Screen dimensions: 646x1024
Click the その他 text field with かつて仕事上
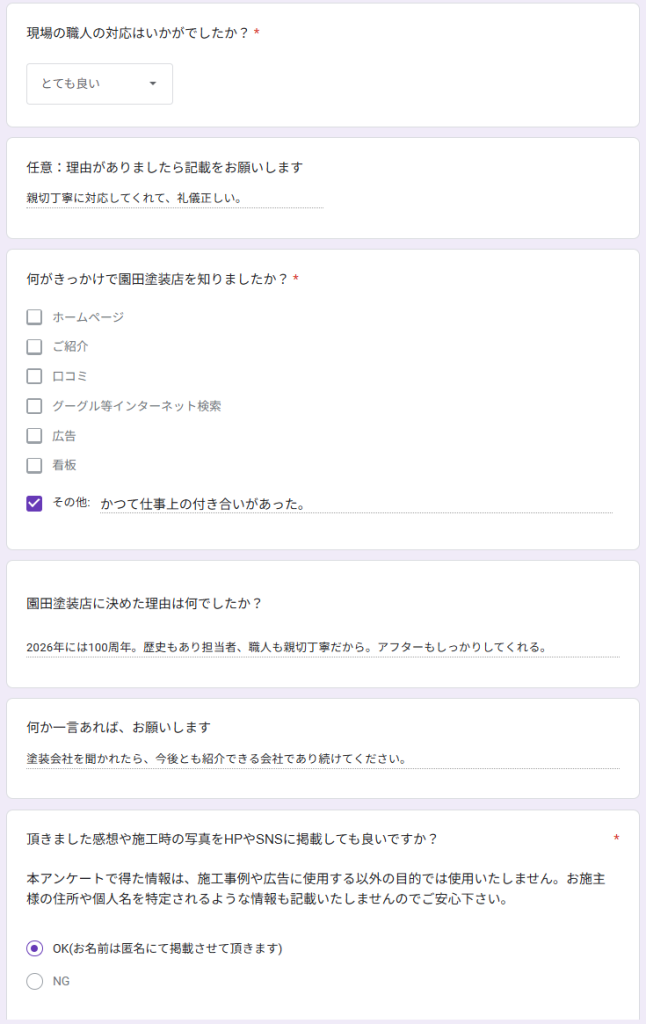click(x=355, y=504)
